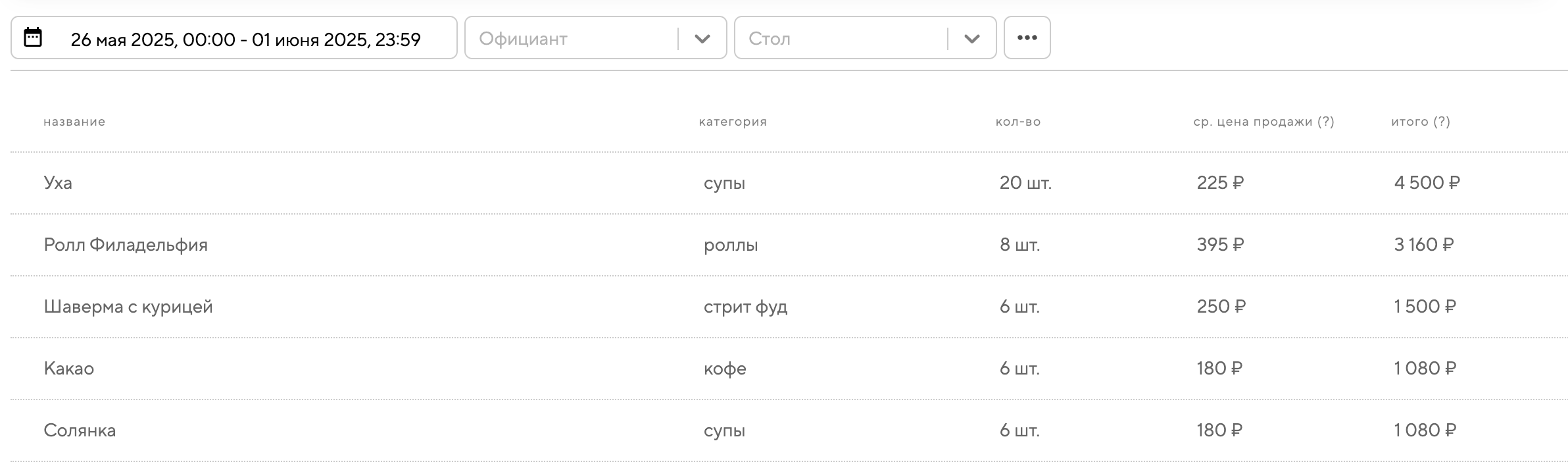Viewport: 1568px width, 466px height.
Task: Click the роллы category cell
Action: [x=731, y=245]
